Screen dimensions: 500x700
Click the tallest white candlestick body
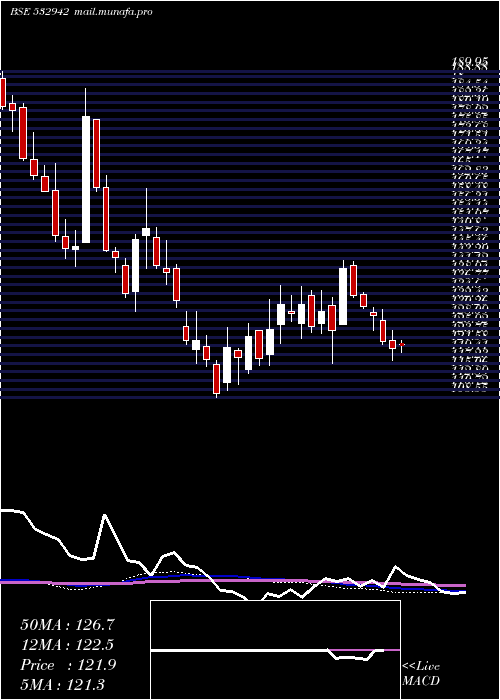pos(86,179)
